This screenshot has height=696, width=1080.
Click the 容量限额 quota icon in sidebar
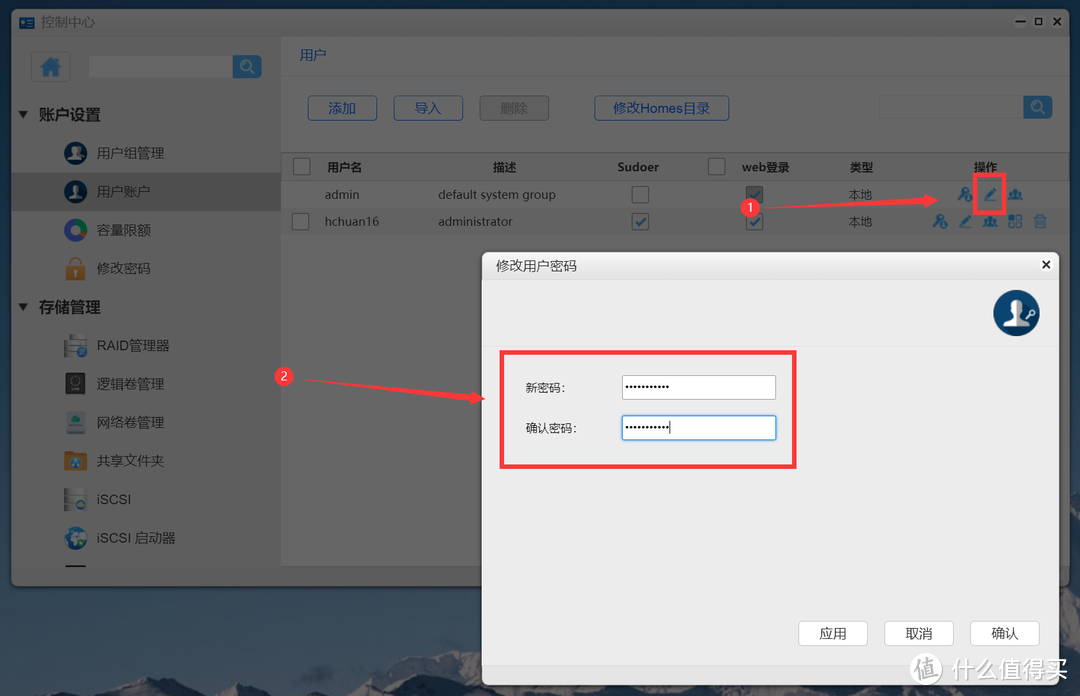75,230
